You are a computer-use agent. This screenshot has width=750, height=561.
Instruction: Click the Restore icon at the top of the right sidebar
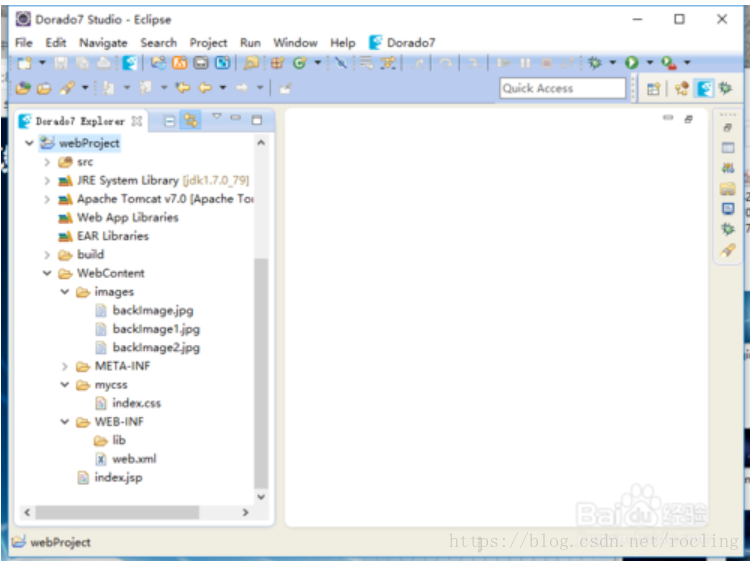click(x=728, y=128)
